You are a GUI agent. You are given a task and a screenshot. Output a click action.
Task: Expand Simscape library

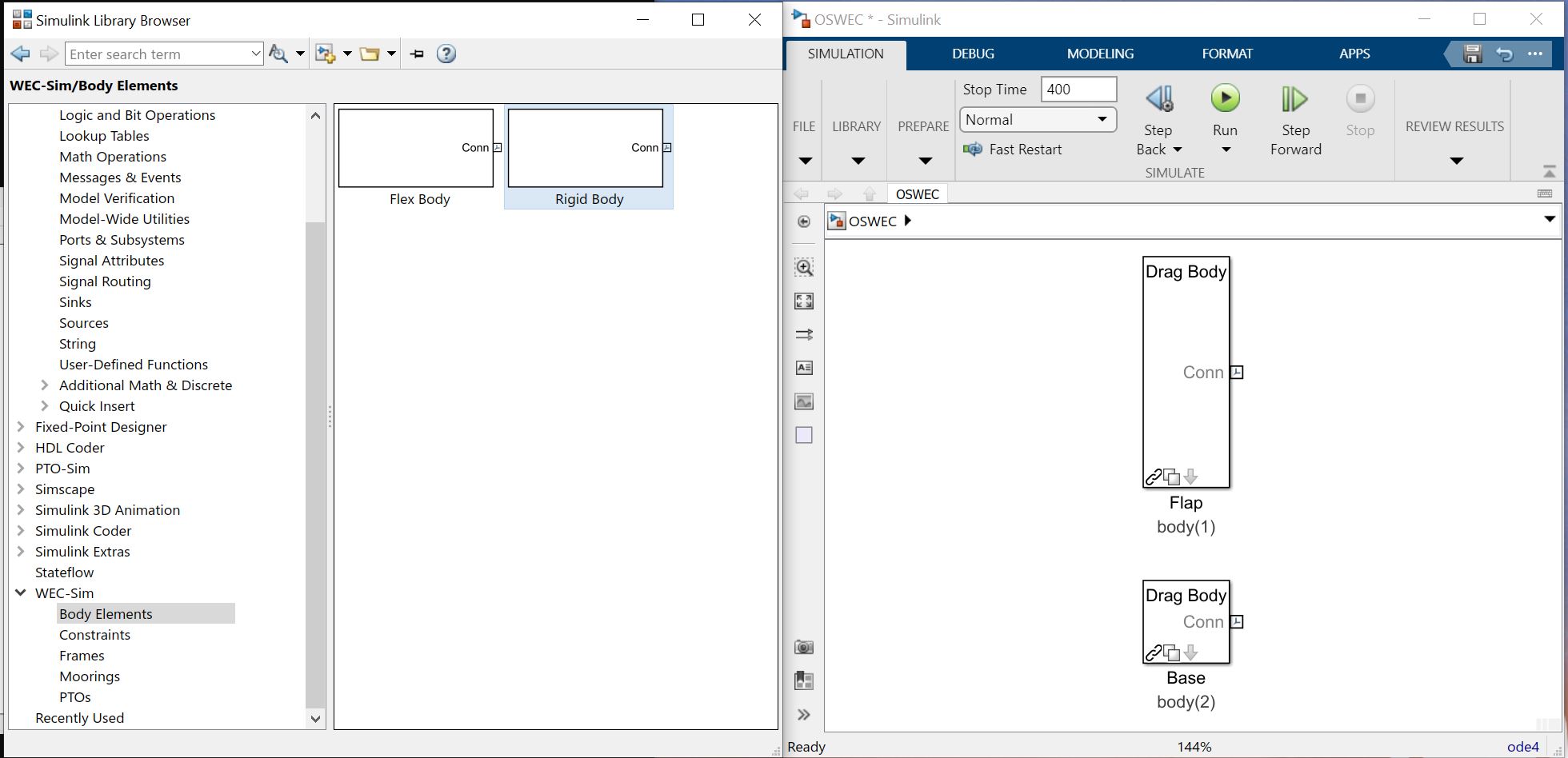tap(21, 489)
